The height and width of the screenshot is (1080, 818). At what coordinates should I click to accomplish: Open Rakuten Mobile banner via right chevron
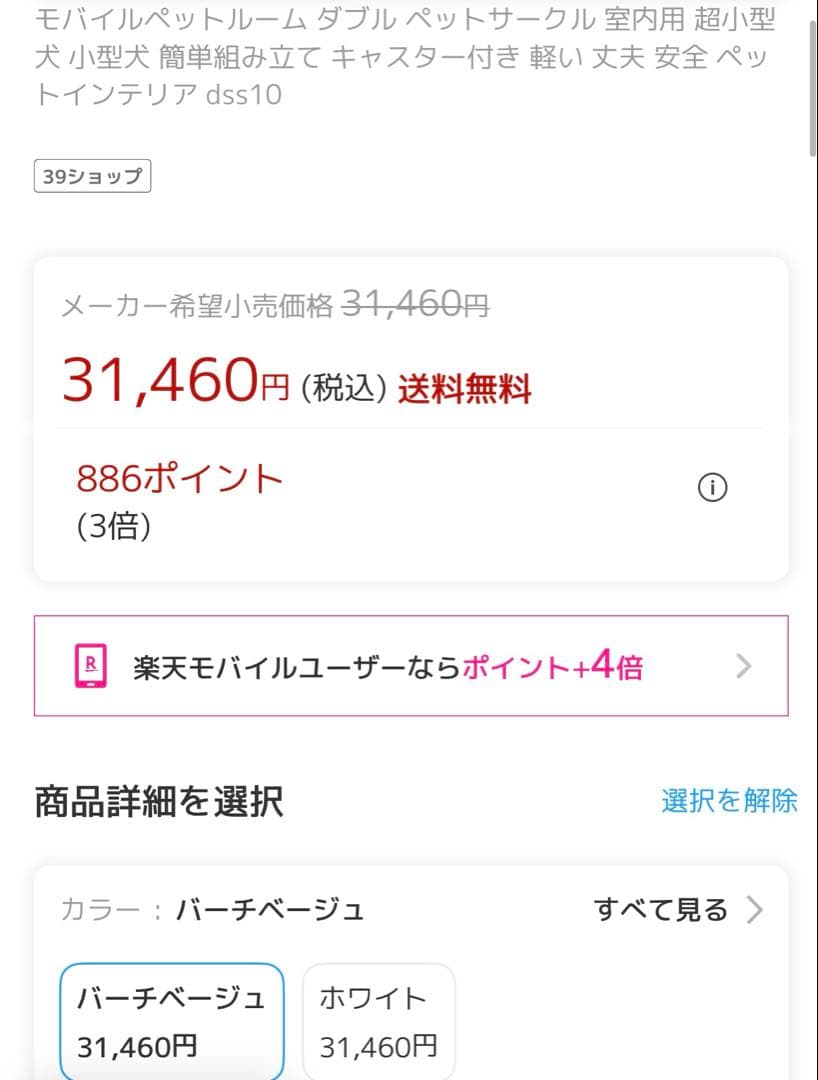click(x=743, y=666)
